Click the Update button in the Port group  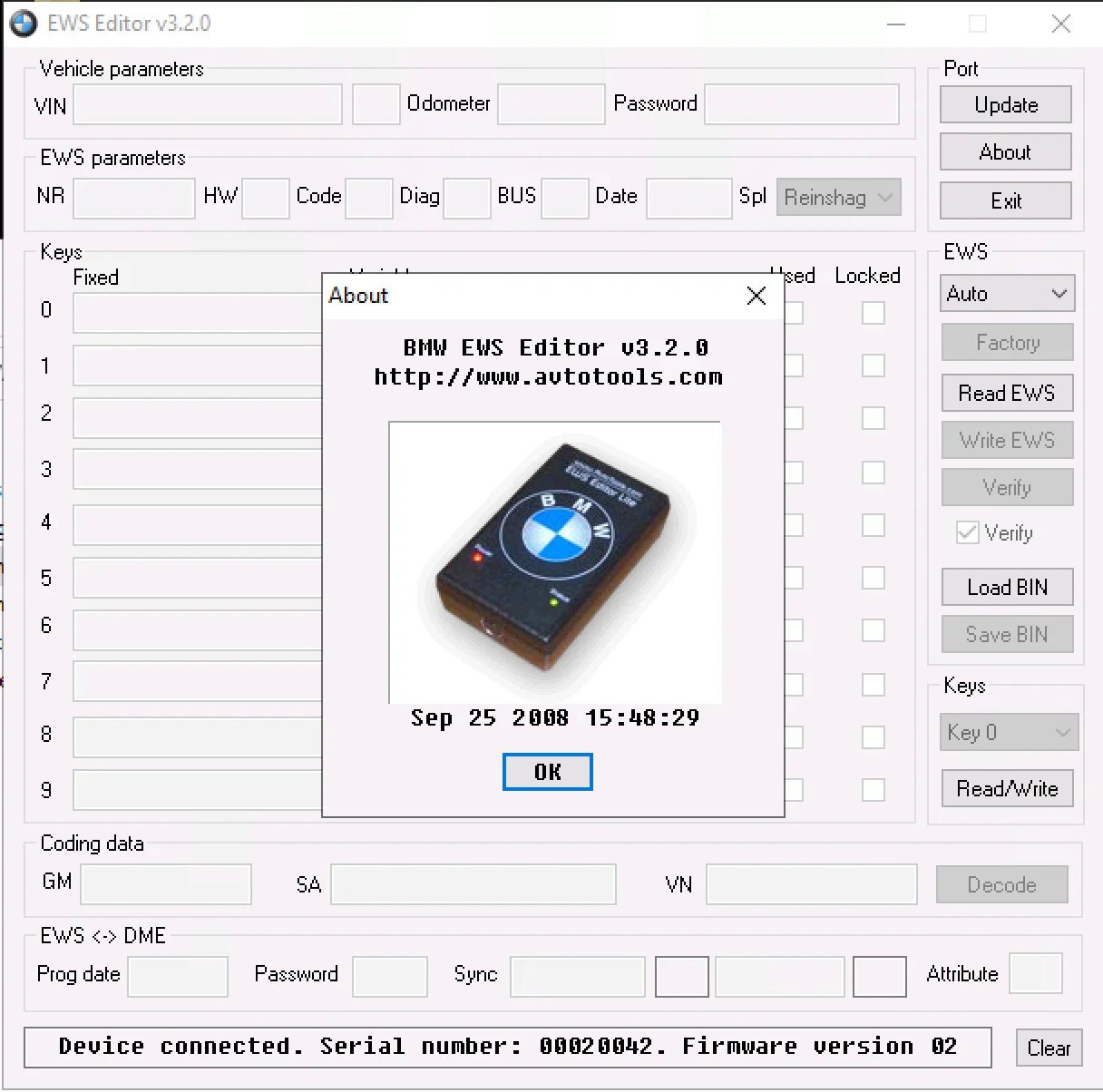[x=1006, y=104]
